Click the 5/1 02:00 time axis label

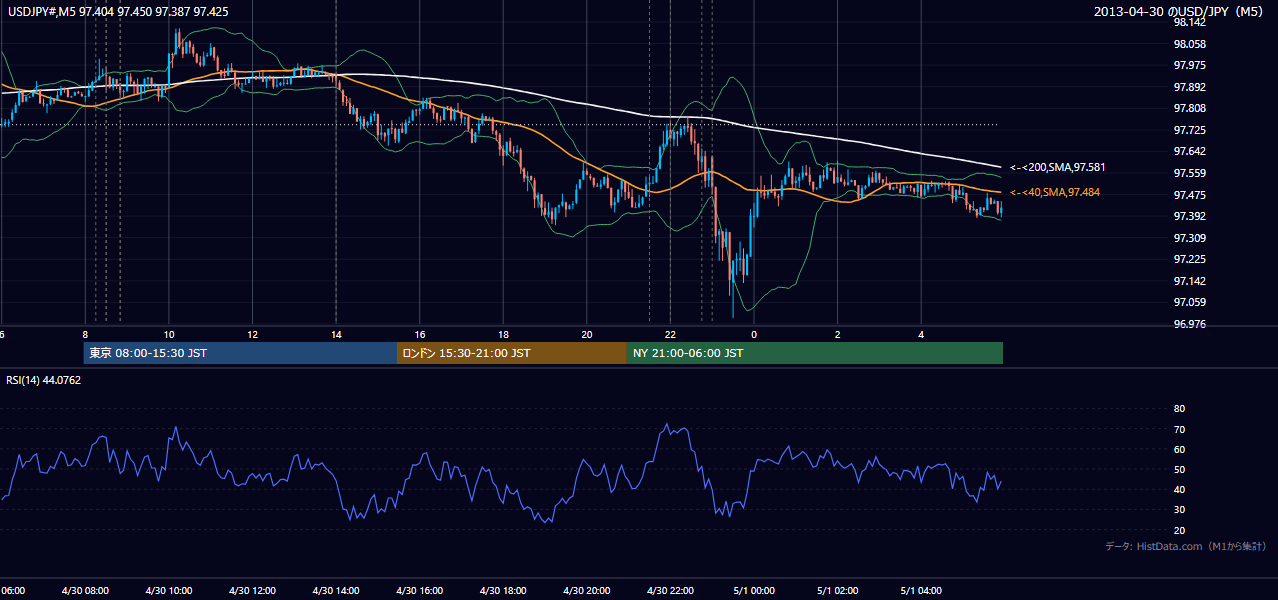[838, 590]
